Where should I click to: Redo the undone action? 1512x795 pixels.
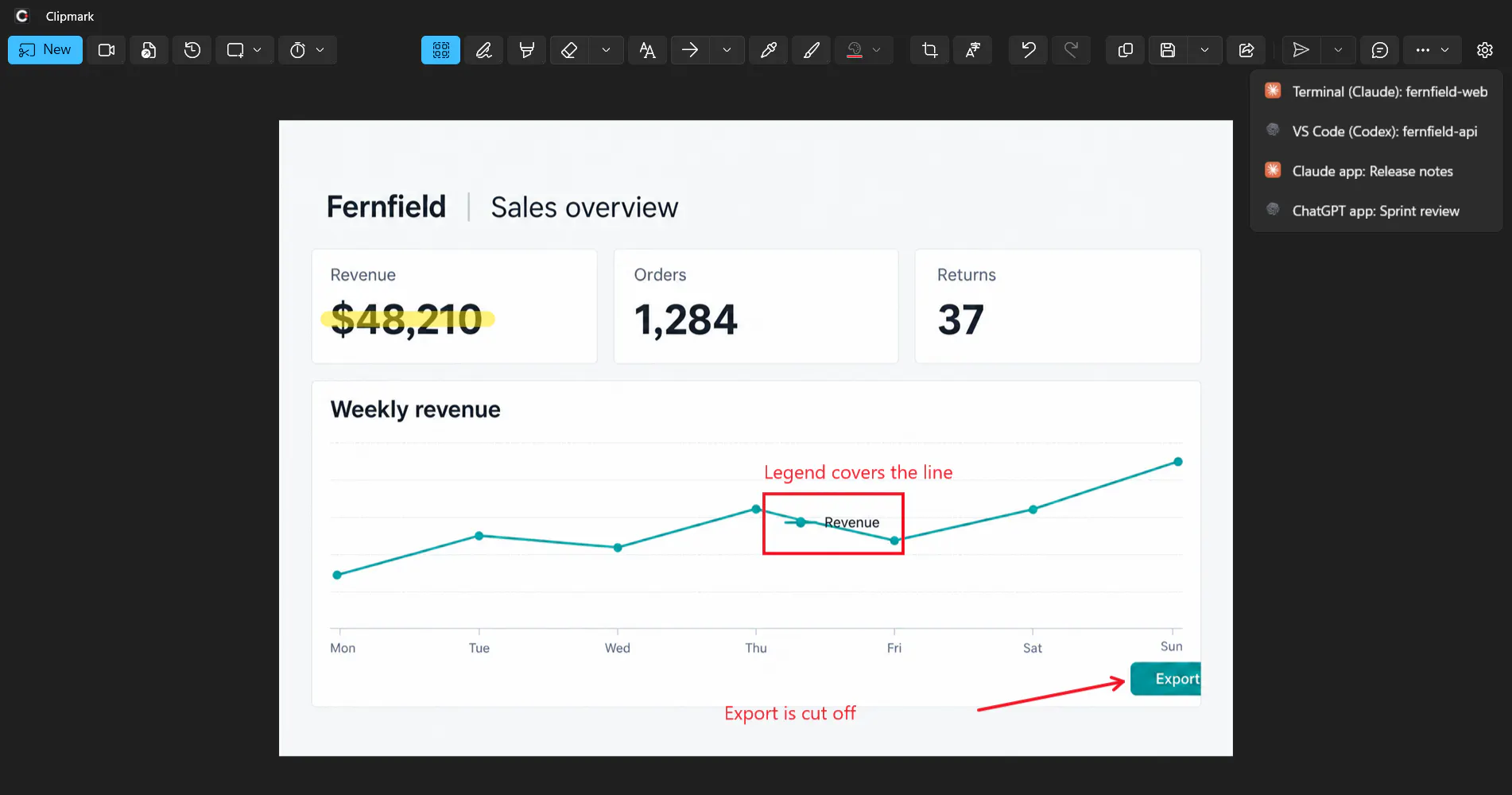click(x=1072, y=50)
